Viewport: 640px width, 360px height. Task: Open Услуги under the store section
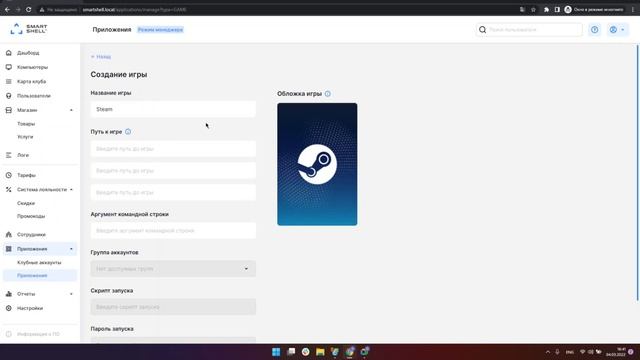coord(25,137)
